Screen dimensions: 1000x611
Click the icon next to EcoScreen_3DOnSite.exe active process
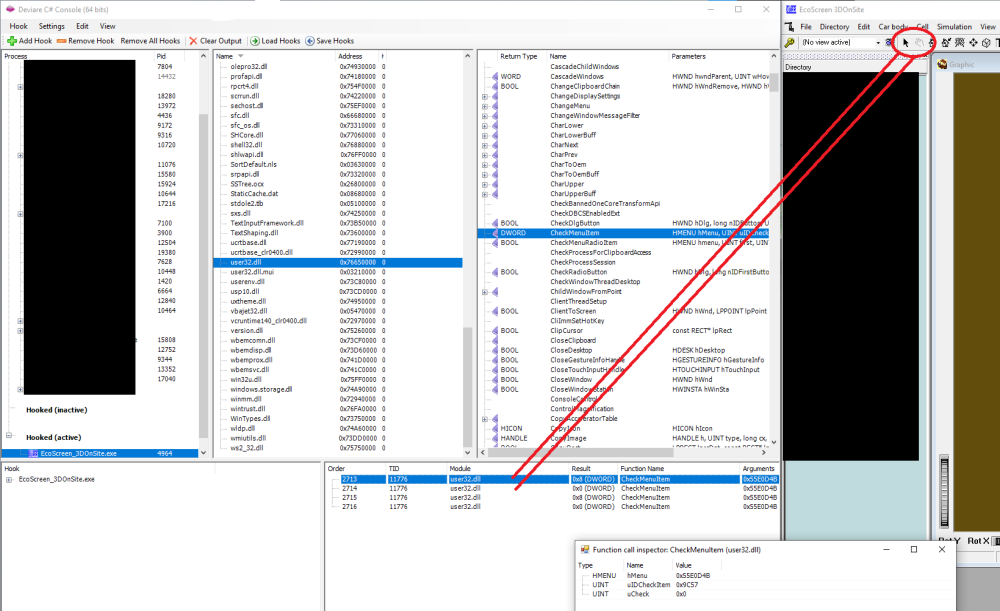34,453
